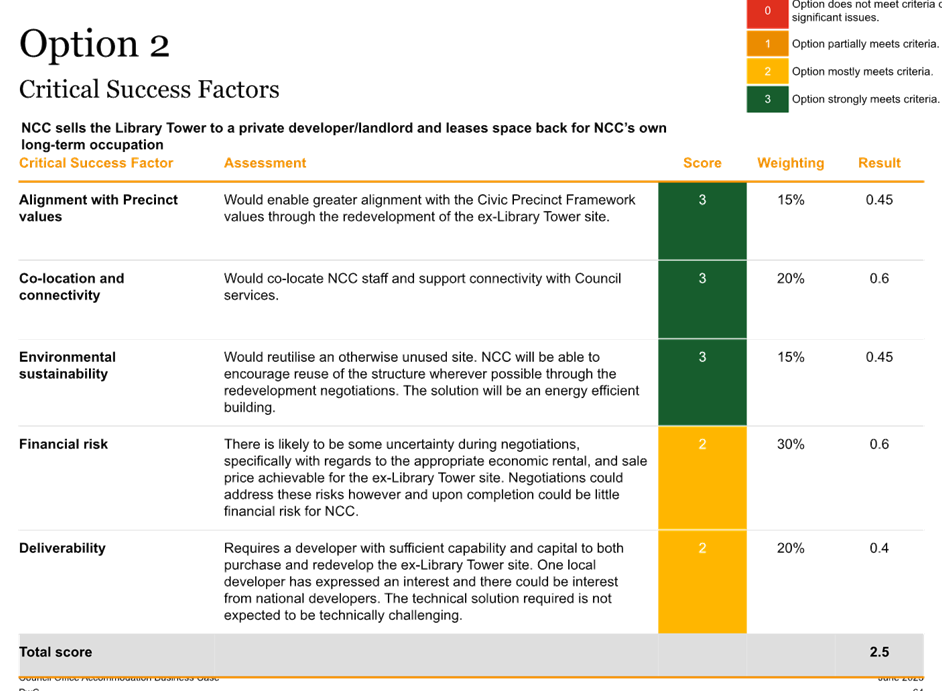This screenshot has height=691, width=942.
Task: Click the dark green legend swatch labeled 3
Action: click(x=767, y=99)
